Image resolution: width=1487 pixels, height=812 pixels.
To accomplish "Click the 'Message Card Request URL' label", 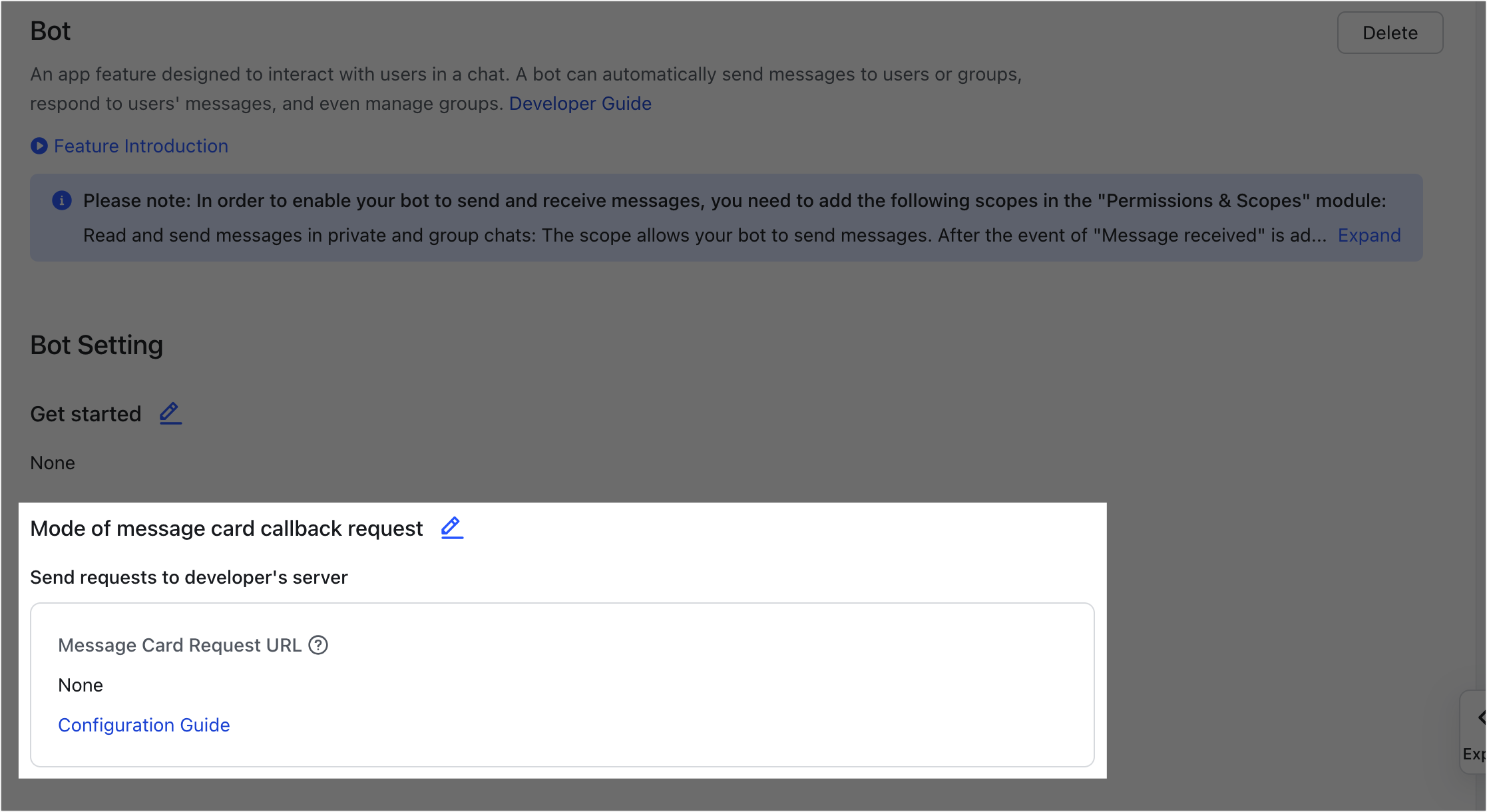I will point(180,645).
